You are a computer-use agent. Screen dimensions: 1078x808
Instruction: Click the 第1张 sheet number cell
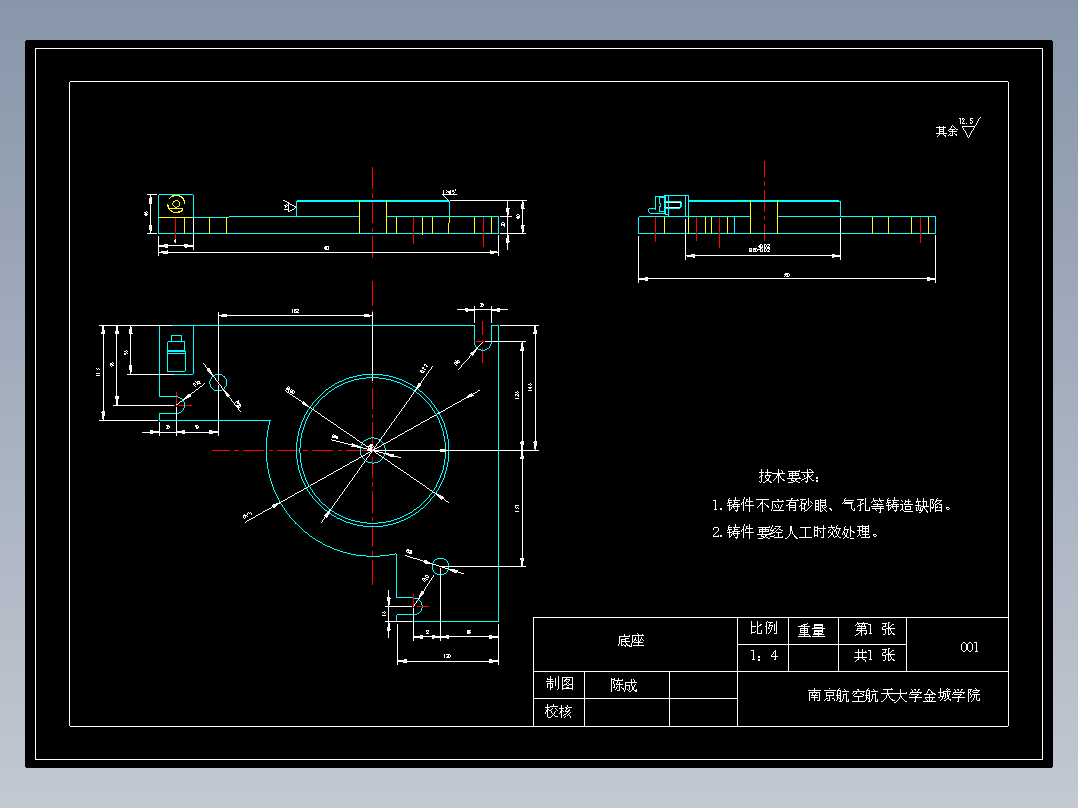click(873, 630)
